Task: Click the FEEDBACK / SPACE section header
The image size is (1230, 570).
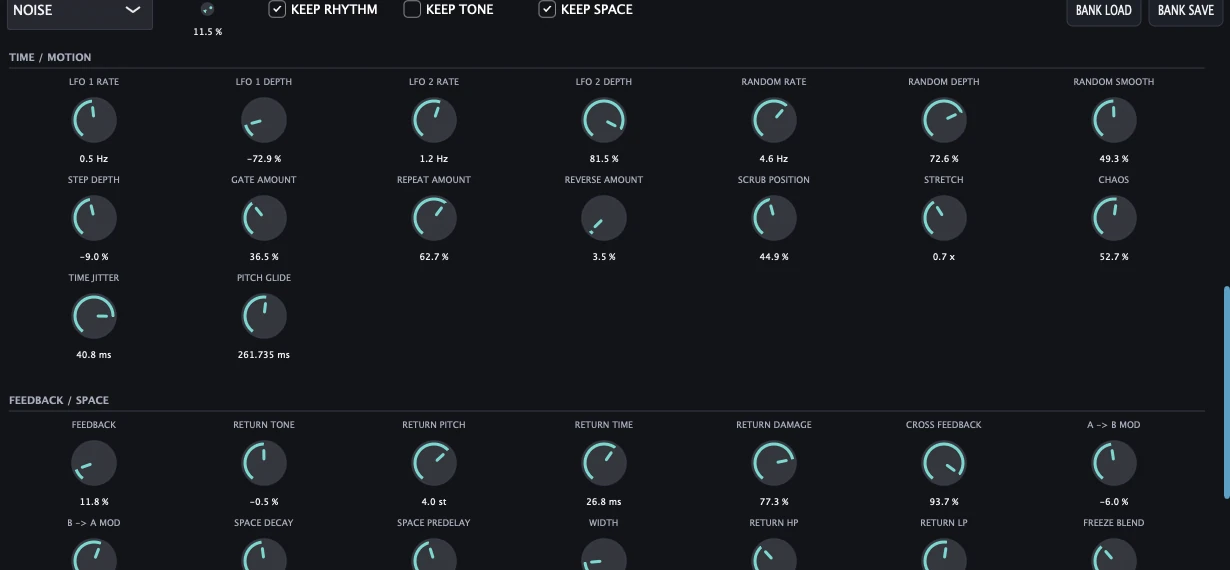Action: point(59,400)
